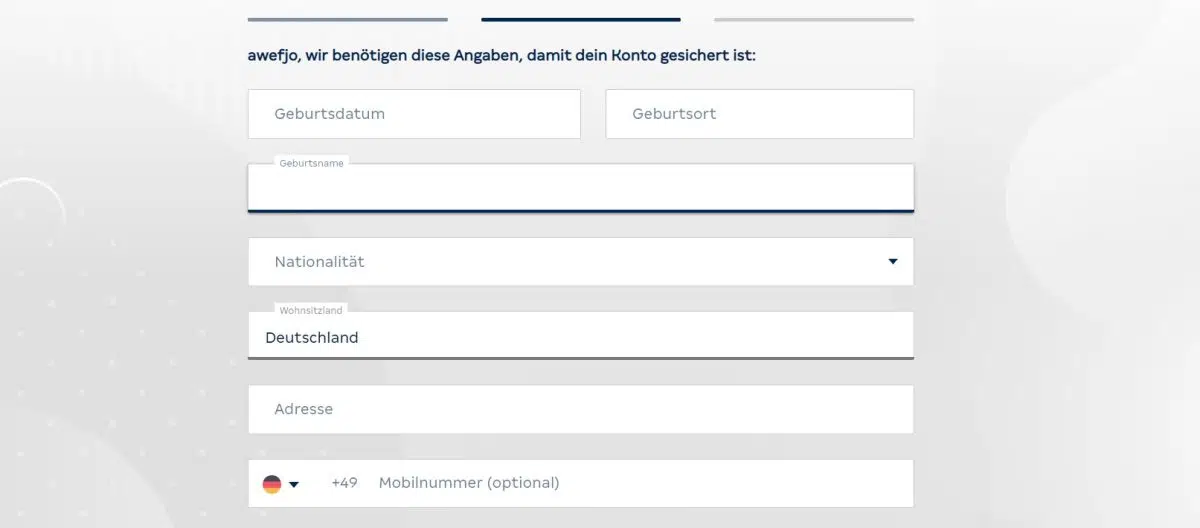Select the Wohnsitzland field showing Deutschland
1200x528 pixels.
pyautogui.click(x=581, y=336)
